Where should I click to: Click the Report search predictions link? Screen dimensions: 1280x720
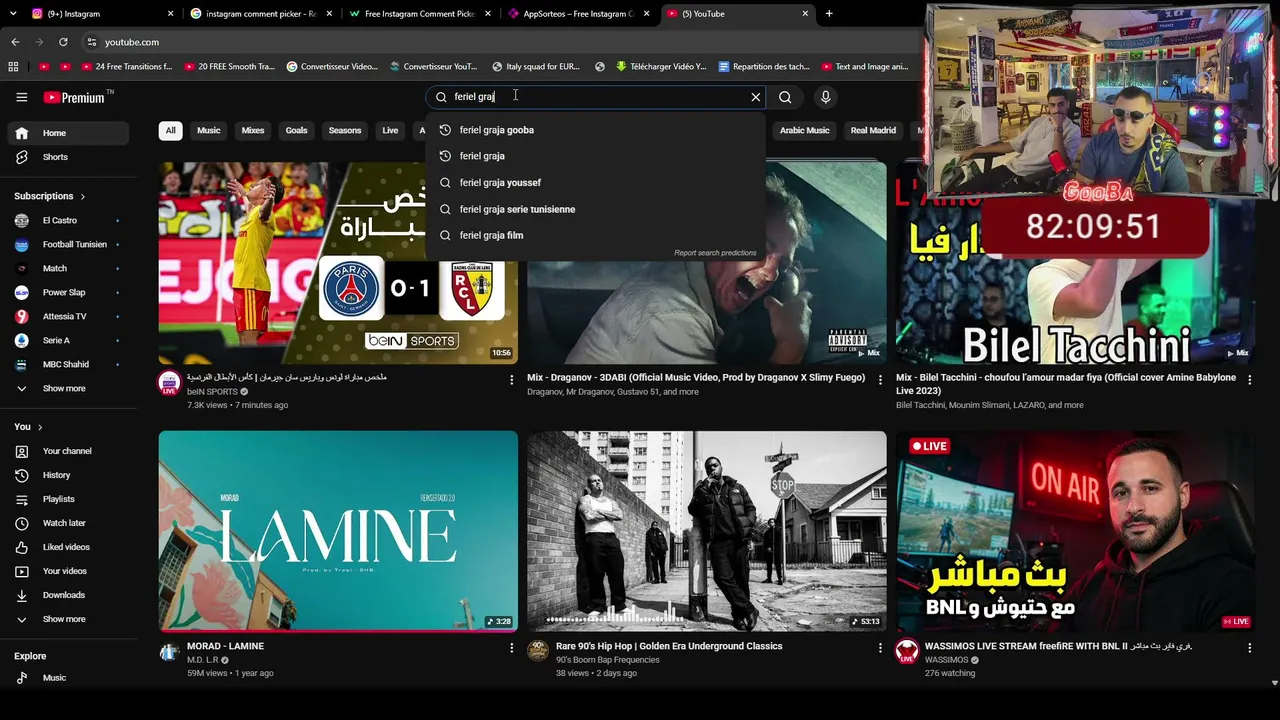point(715,253)
